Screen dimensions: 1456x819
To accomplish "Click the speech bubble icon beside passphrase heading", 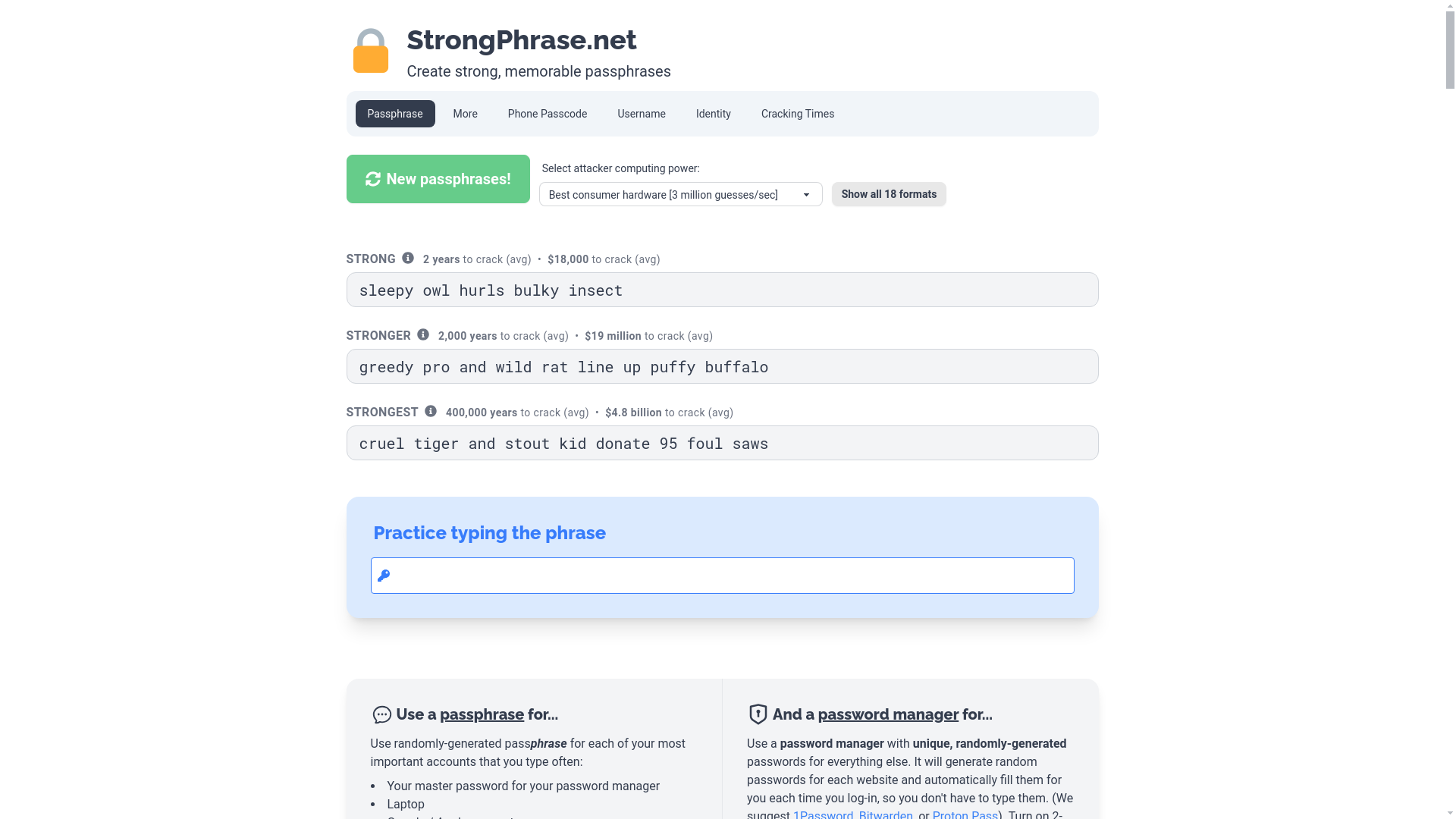I will point(381,714).
